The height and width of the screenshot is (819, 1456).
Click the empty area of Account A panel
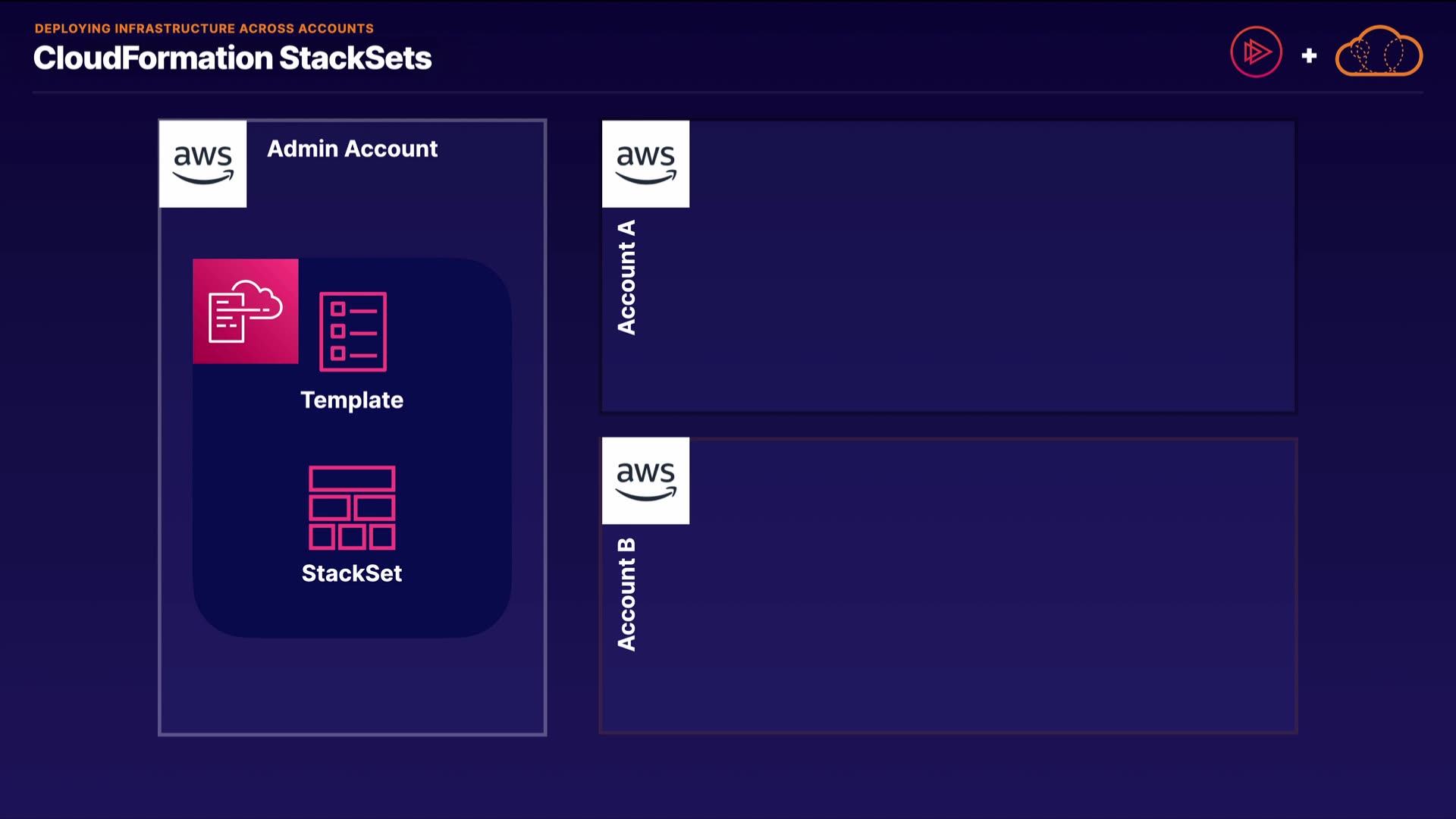tap(986, 265)
